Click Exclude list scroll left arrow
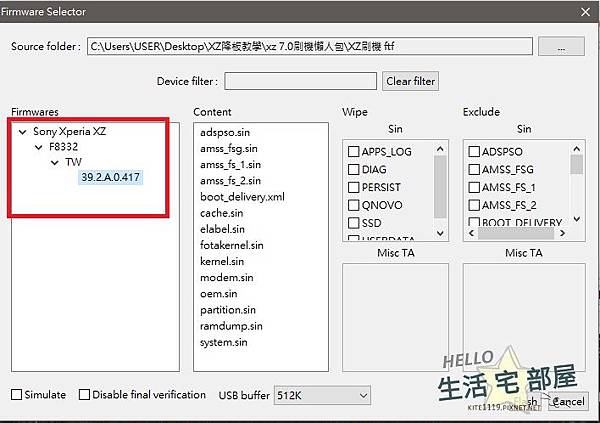Screen dimensions: 600x423 (471, 233)
